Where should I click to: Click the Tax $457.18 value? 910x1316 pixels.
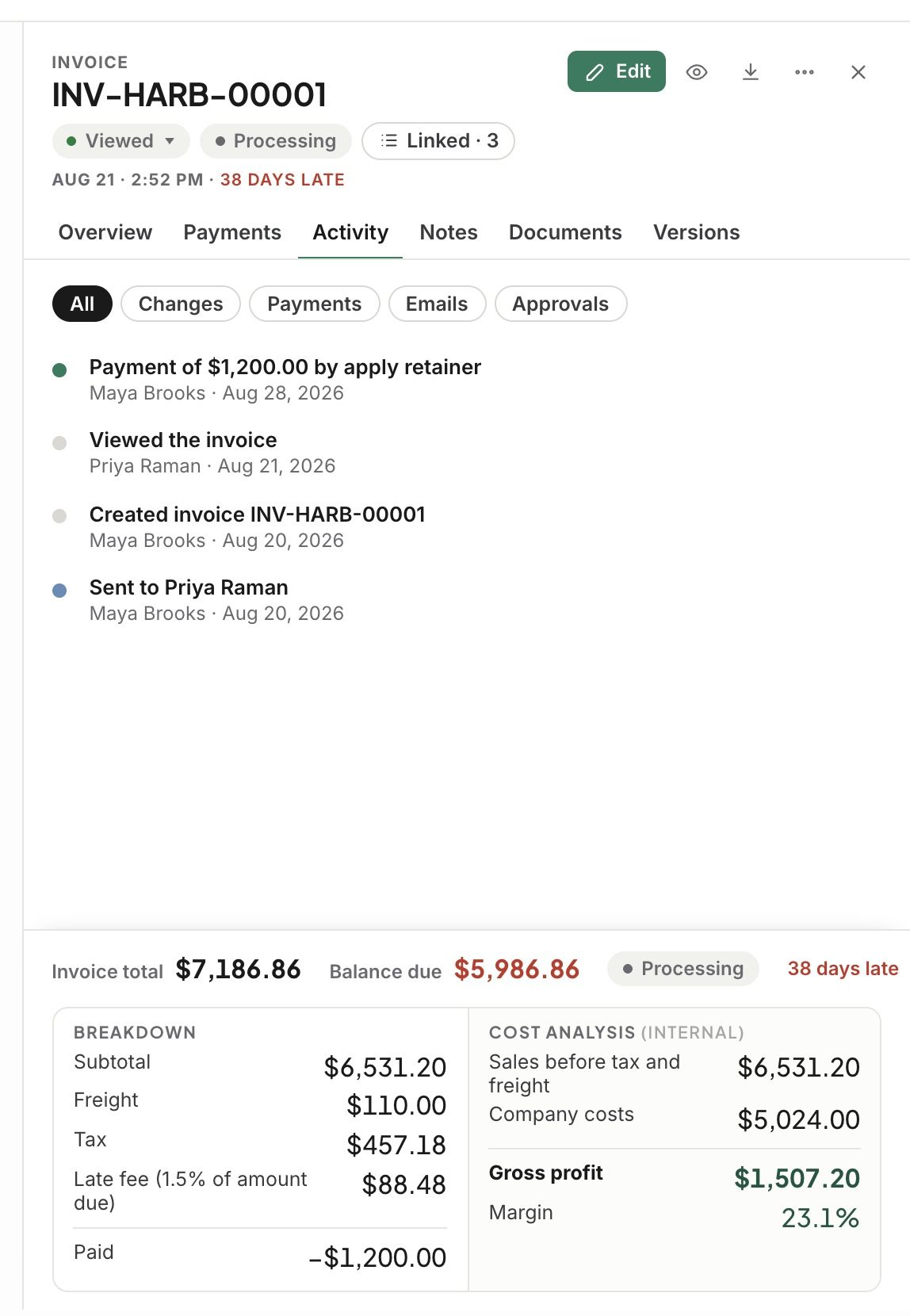click(396, 1145)
